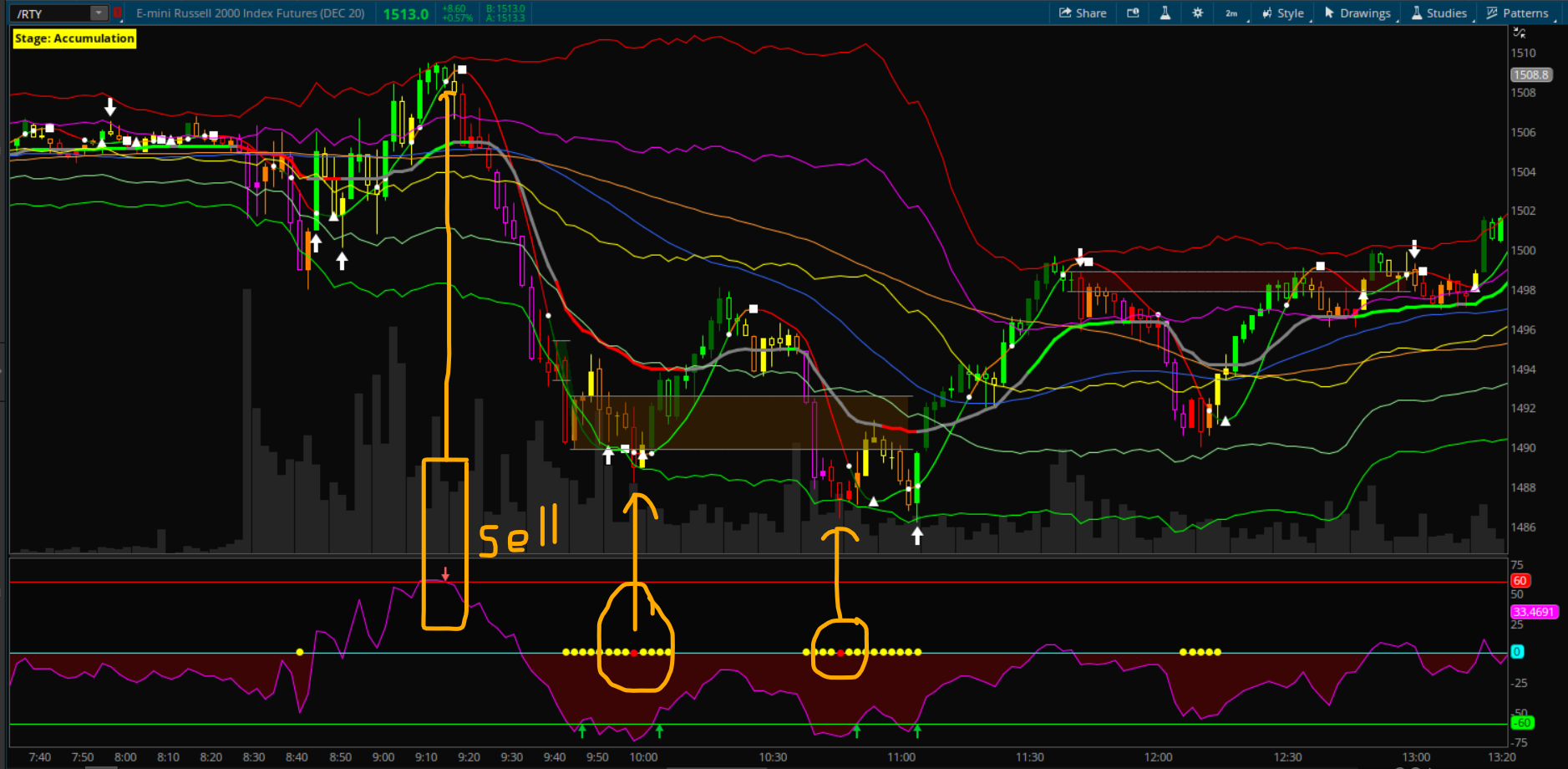This screenshot has height=769, width=1568.
Task: Open the Drawings tools menu
Action: pyautogui.click(x=1357, y=13)
